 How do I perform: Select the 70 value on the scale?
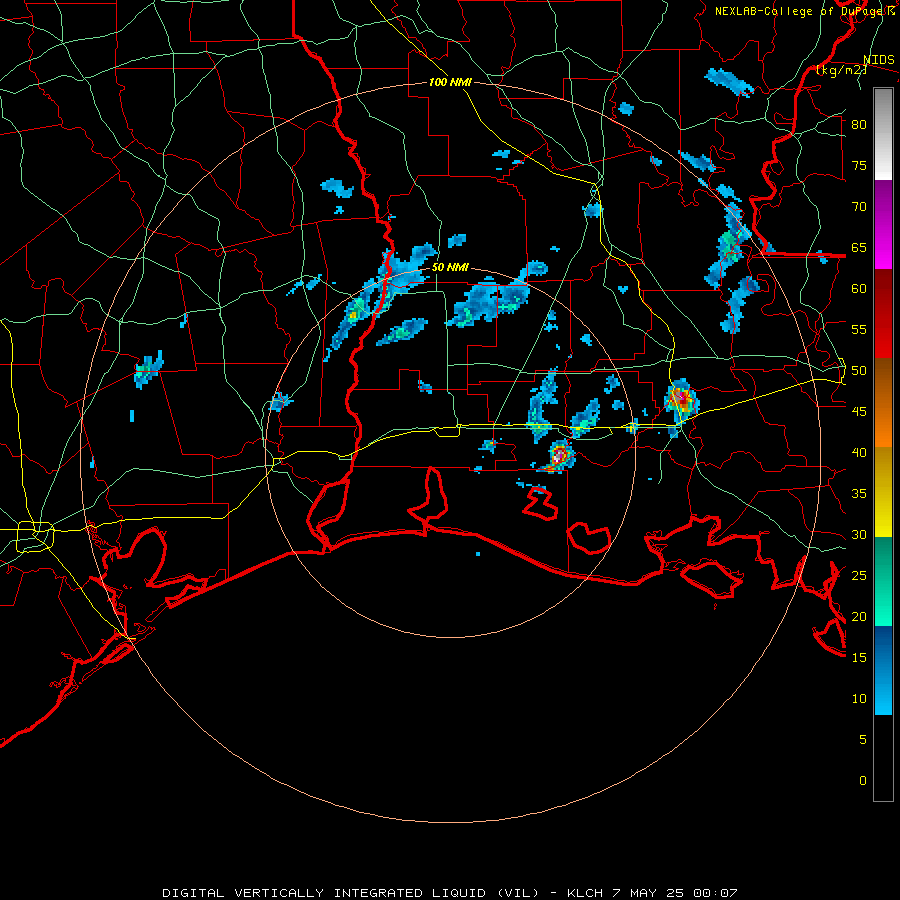(x=859, y=207)
